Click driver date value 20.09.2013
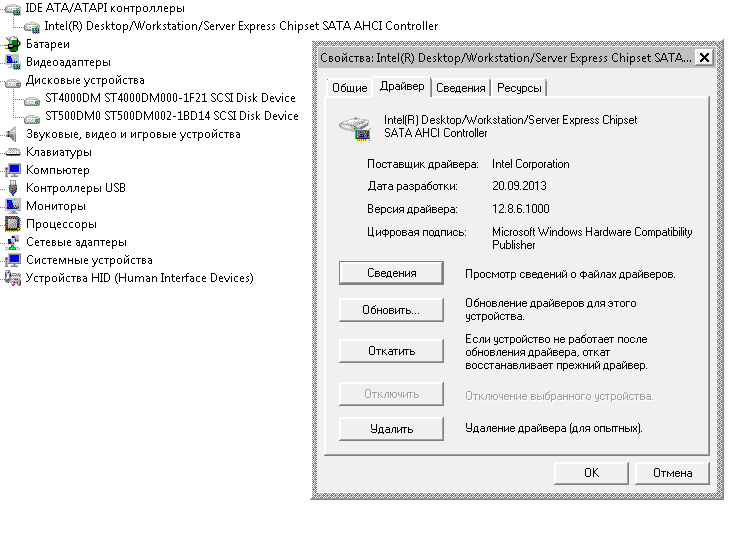 pos(519,186)
